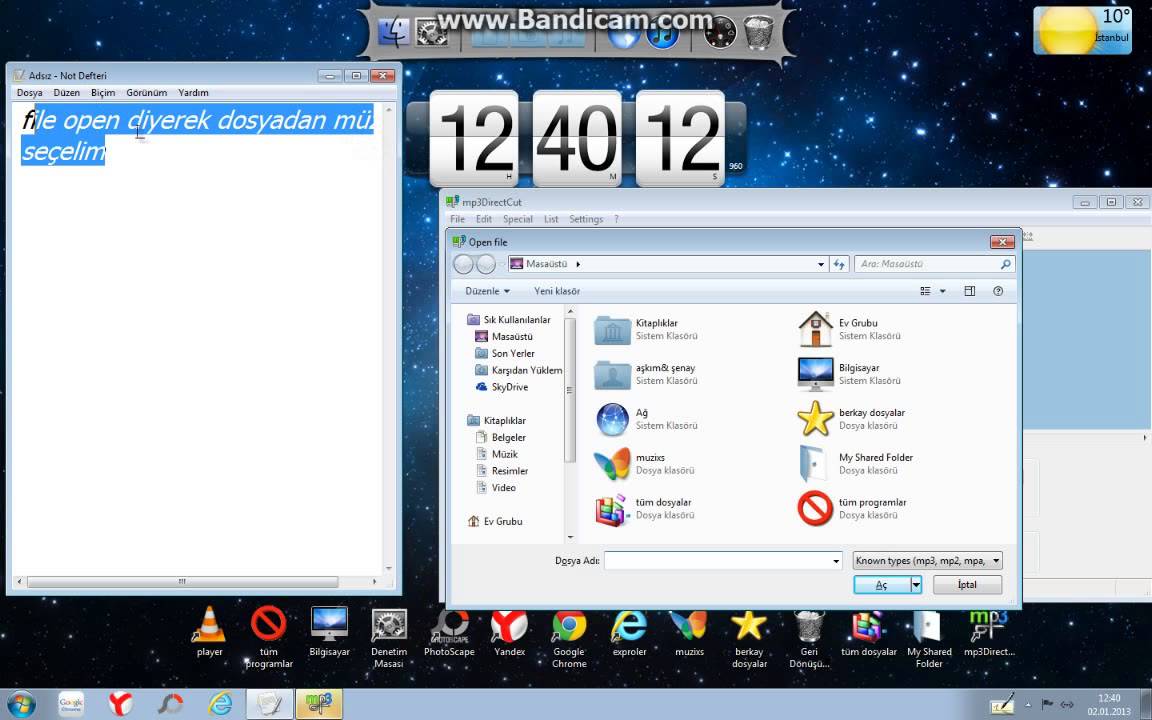Launch Google Chrome desktop shortcut

point(569,638)
